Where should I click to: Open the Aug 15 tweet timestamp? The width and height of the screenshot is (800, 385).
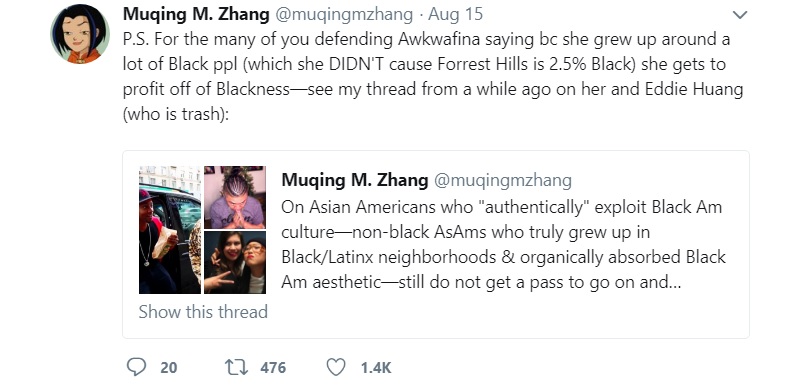pyautogui.click(x=455, y=14)
